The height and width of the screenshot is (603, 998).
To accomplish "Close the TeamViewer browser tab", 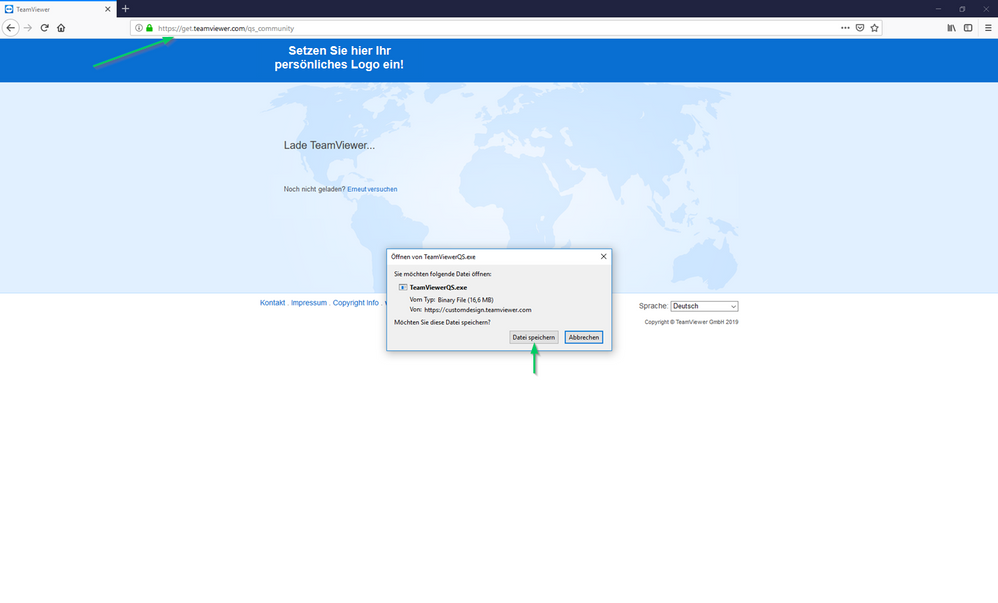I will pos(108,9).
